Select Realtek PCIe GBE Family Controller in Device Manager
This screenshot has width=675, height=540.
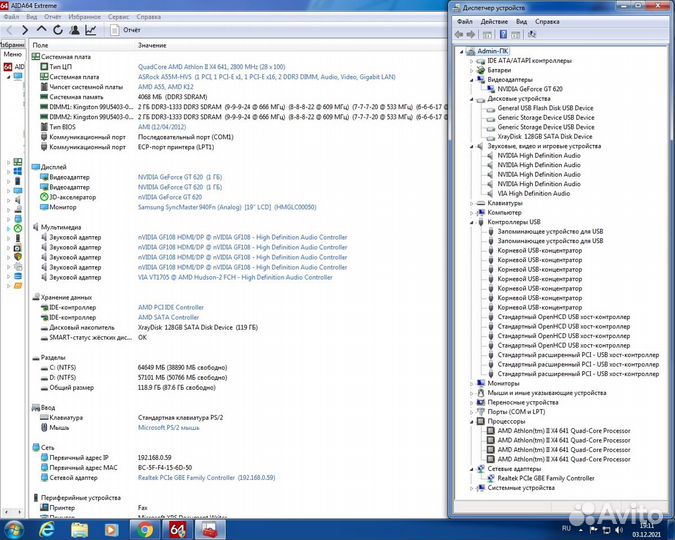coord(546,478)
